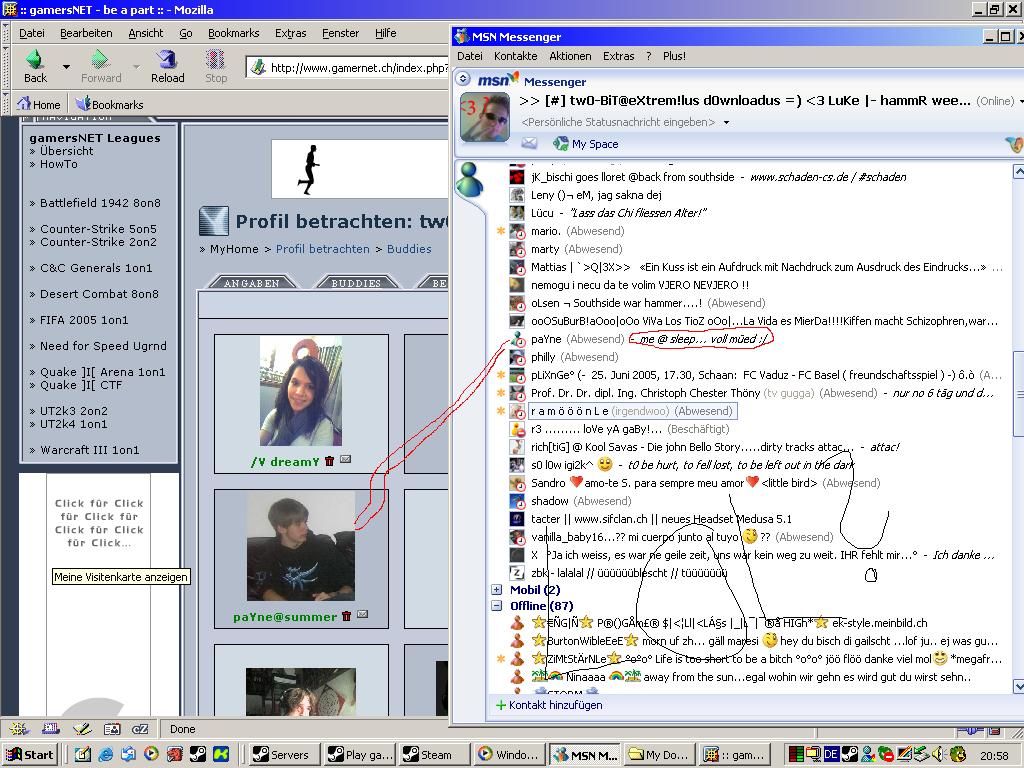This screenshot has height=768, width=1024.
Task: Click the Mozilla component bar Composer icon
Action: [x=82, y=729]
